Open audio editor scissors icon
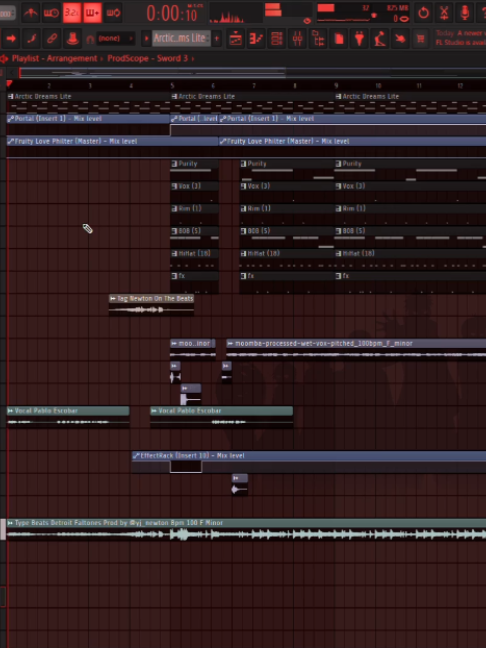 444,13
